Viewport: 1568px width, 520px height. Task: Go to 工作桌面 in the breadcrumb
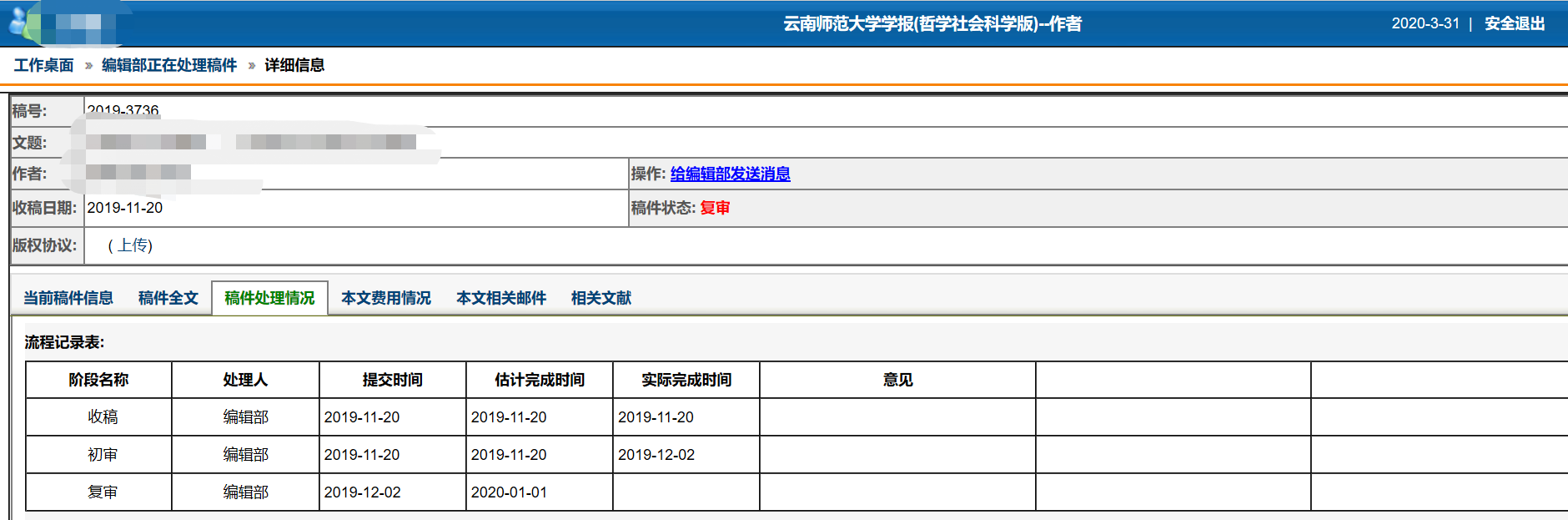click(x=43, y=65)
